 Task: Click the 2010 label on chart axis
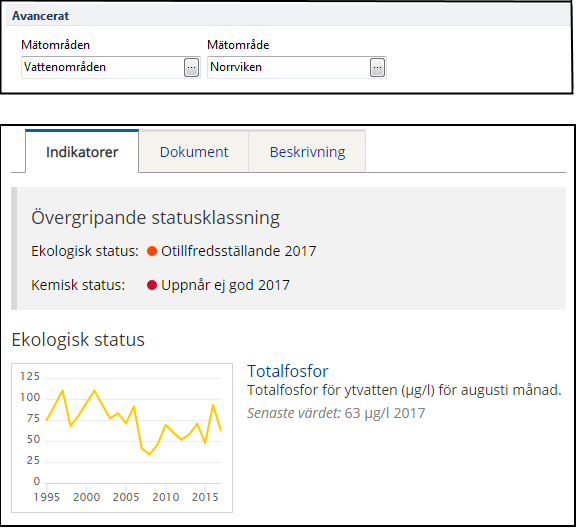[x=166, y=497]
